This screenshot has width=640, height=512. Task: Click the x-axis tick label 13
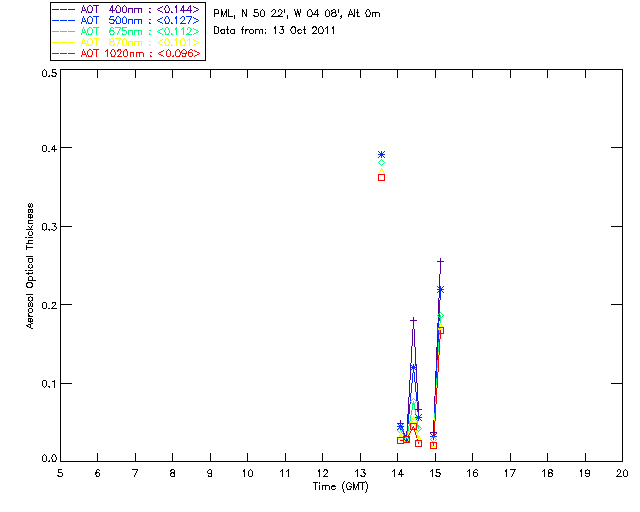[360, 473]
